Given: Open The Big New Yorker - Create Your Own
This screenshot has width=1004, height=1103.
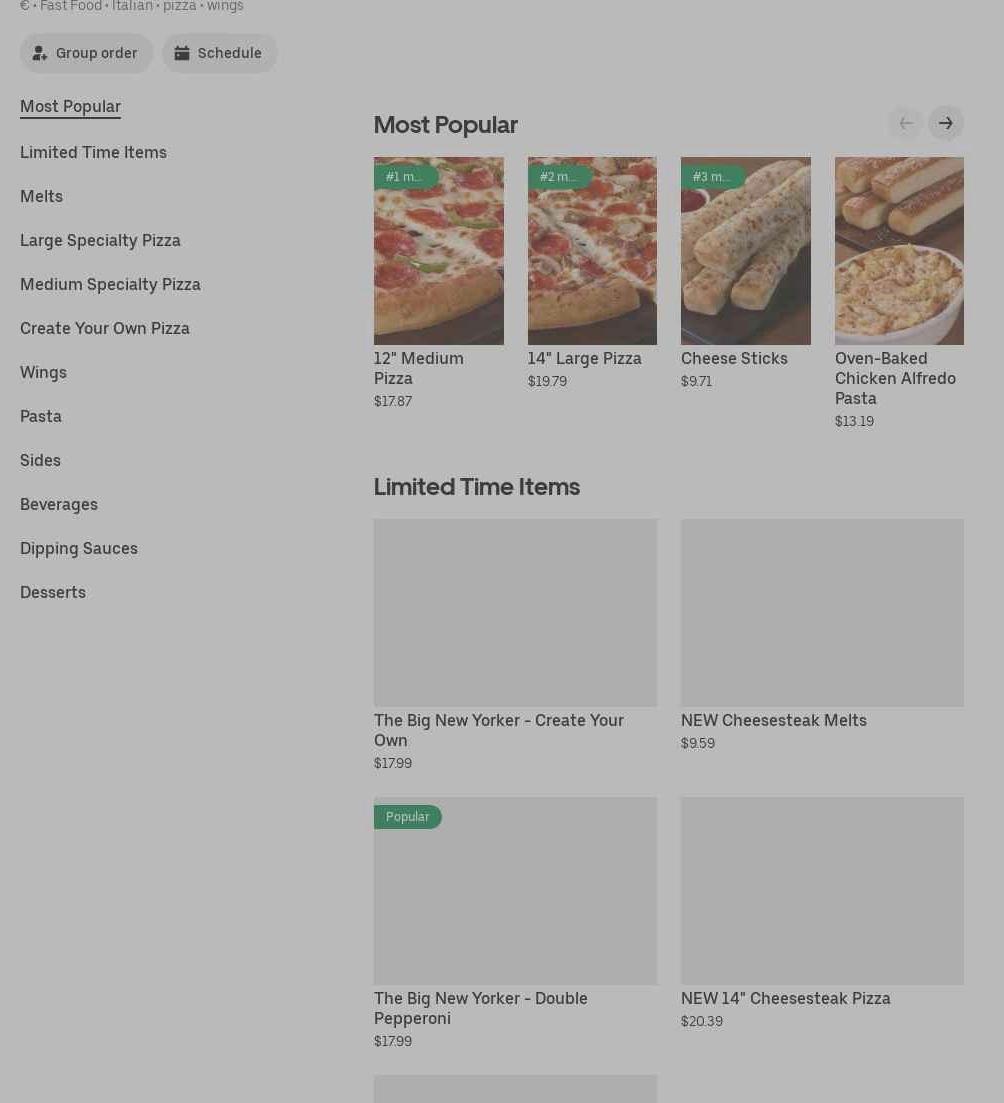Looking at the screenshot, I should [x=515, y=613].
